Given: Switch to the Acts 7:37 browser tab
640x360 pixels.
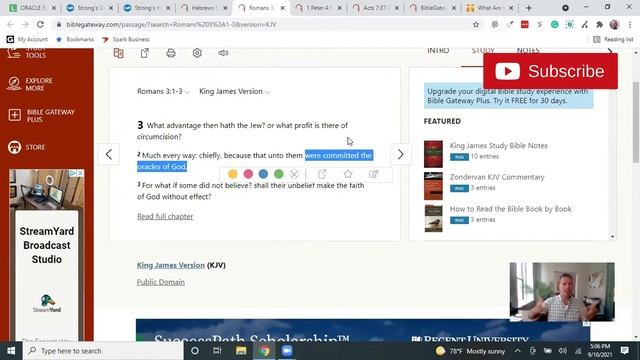Looking at the screenshot, I should pos(376,8).
